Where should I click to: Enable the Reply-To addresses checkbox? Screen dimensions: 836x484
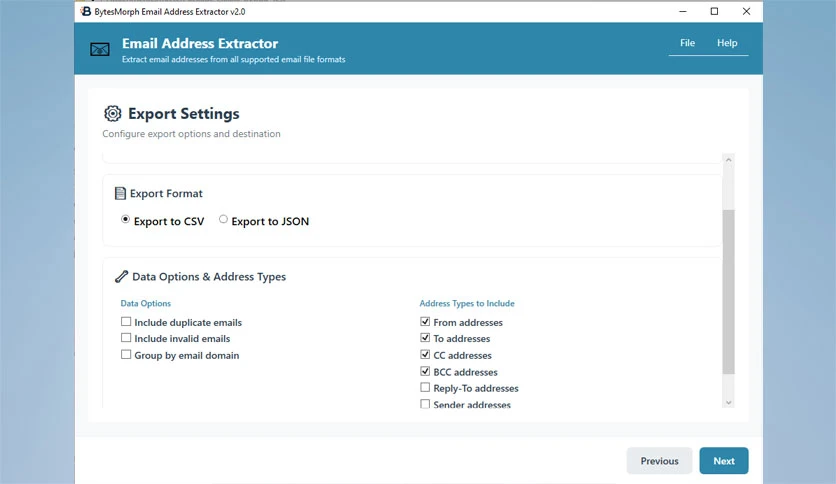click(x=425, y=388)
